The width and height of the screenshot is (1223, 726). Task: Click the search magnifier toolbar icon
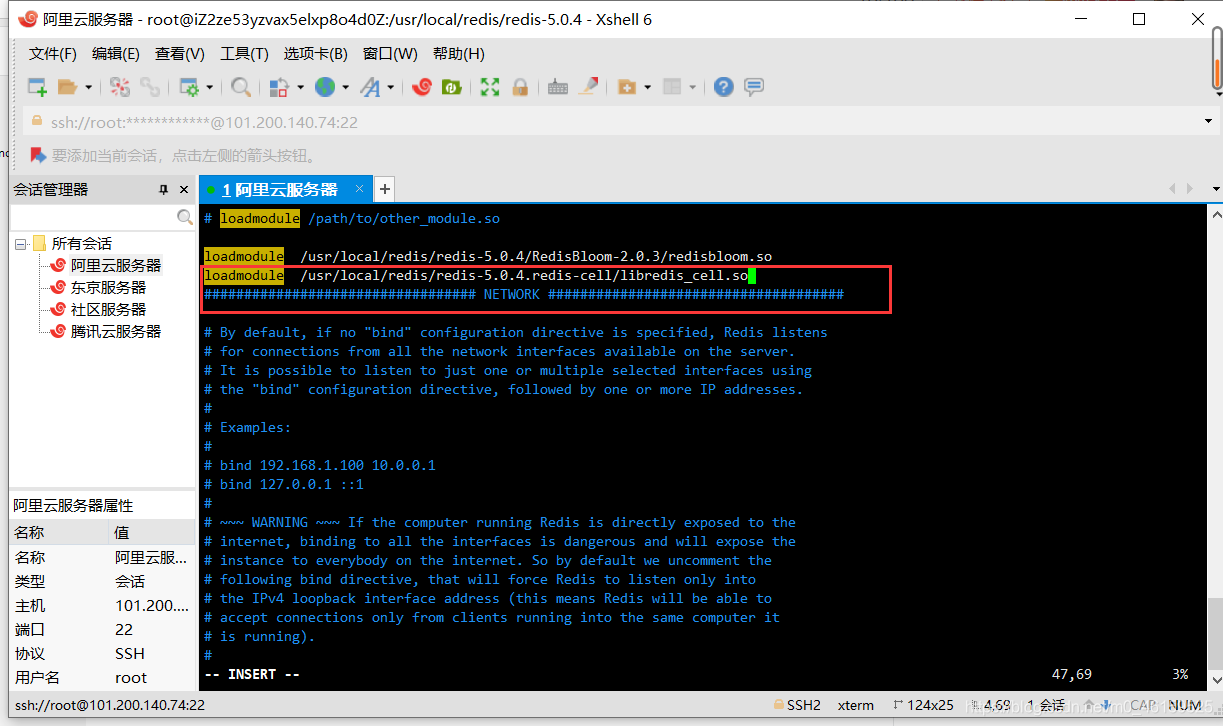pos(241,87)
